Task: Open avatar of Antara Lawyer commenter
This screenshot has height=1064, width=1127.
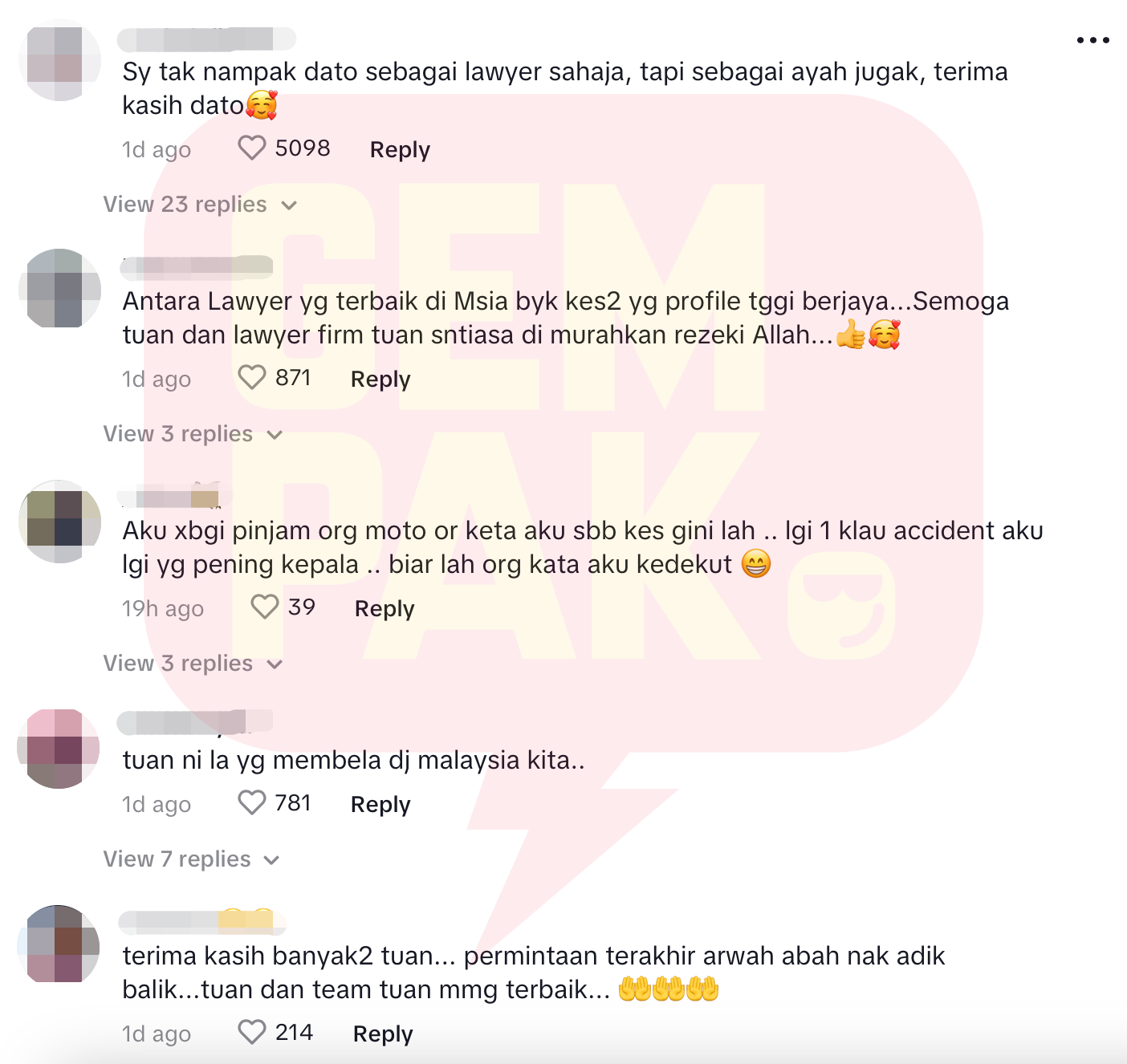Action: click(x=60, y=288)
